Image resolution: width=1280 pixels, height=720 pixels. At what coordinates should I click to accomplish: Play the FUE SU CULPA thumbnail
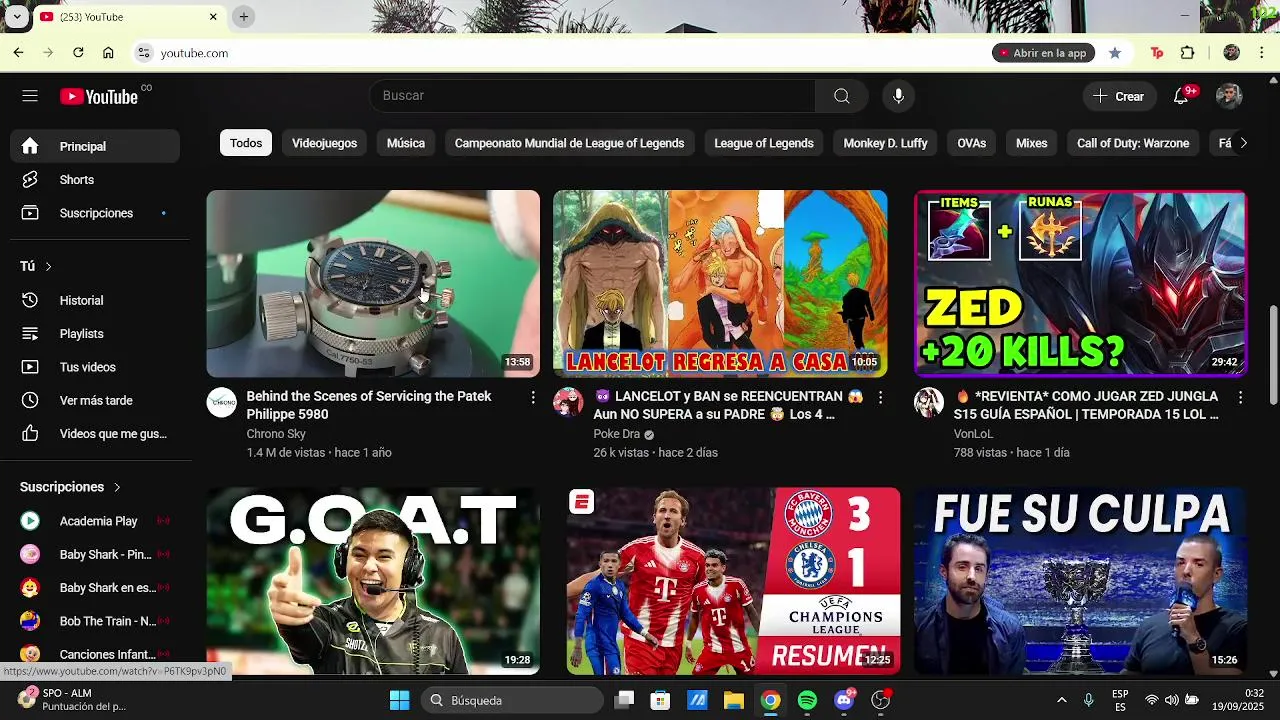tap(1080, 581)
